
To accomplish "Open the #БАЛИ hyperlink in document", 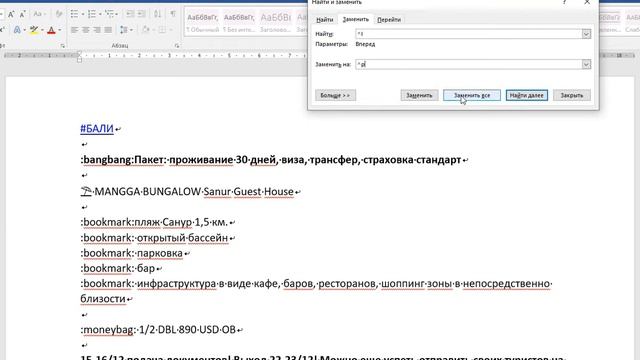I will 97,129.
